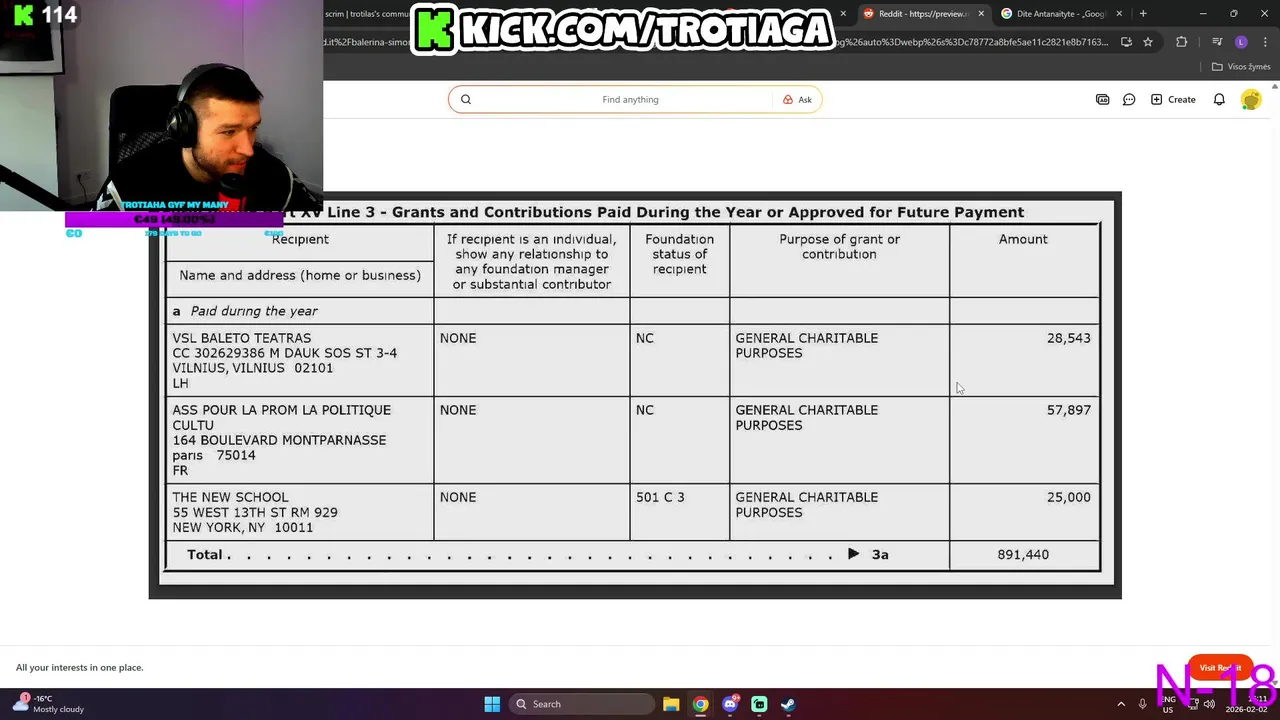Open 'Visos žymės' bookmarks folder
Image resolution: width=1280 pixels, height=720 pixels.
coord(1241,67)
